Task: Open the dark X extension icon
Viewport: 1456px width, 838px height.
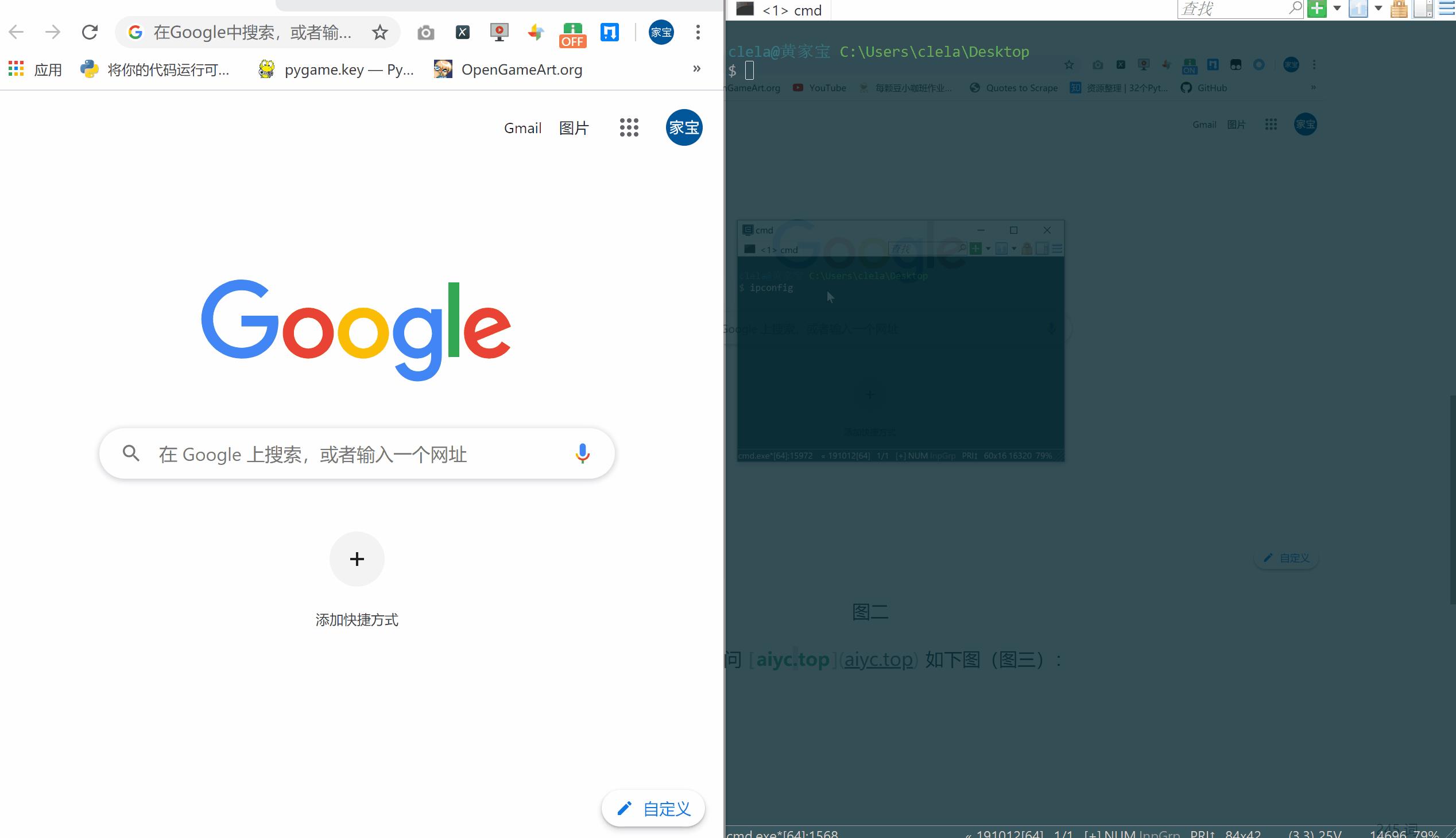Action: 462,32
